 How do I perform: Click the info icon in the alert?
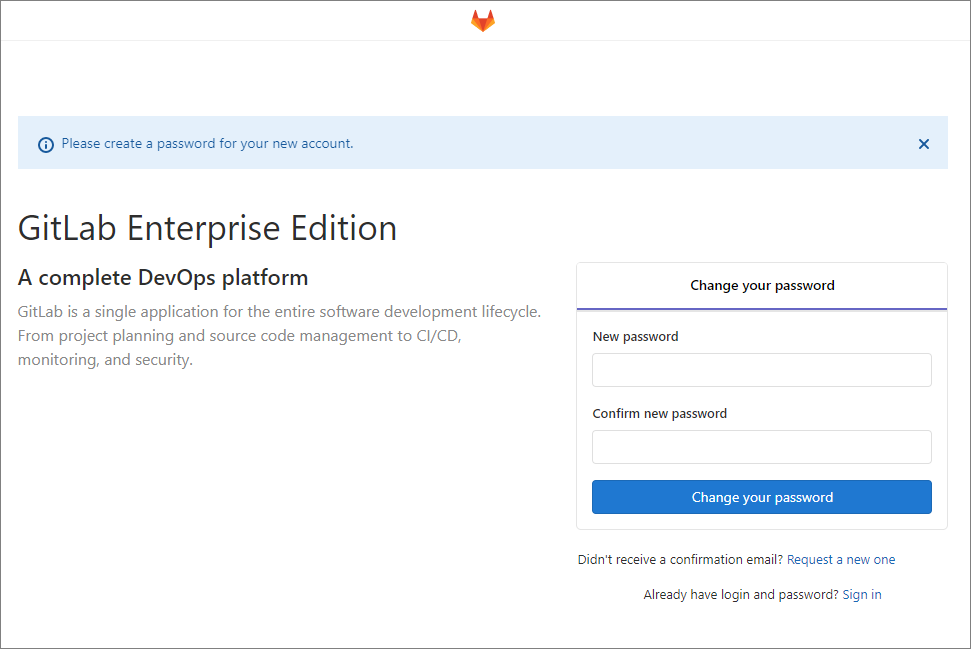[x=46, y=145]
